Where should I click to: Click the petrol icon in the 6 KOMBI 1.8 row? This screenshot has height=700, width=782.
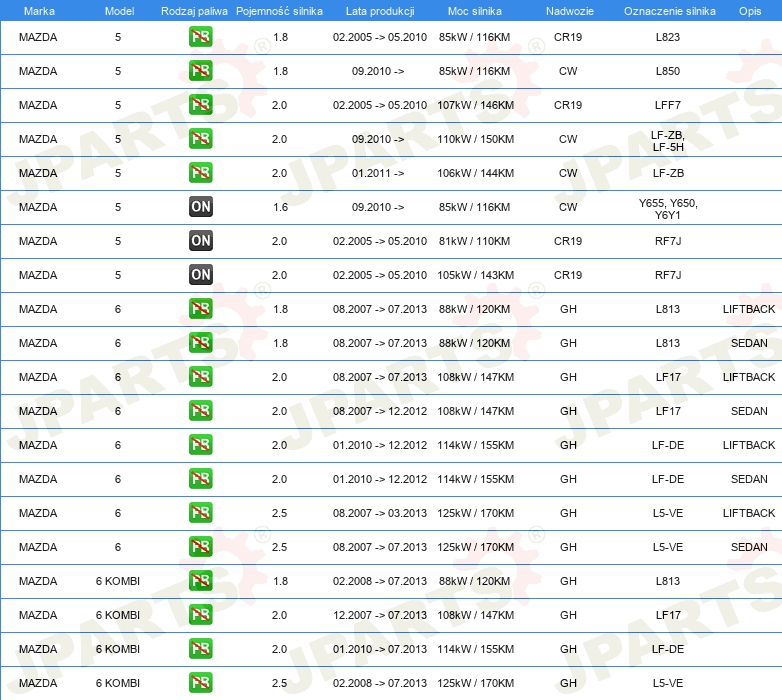pyautogui.click(x=200, y=580)
